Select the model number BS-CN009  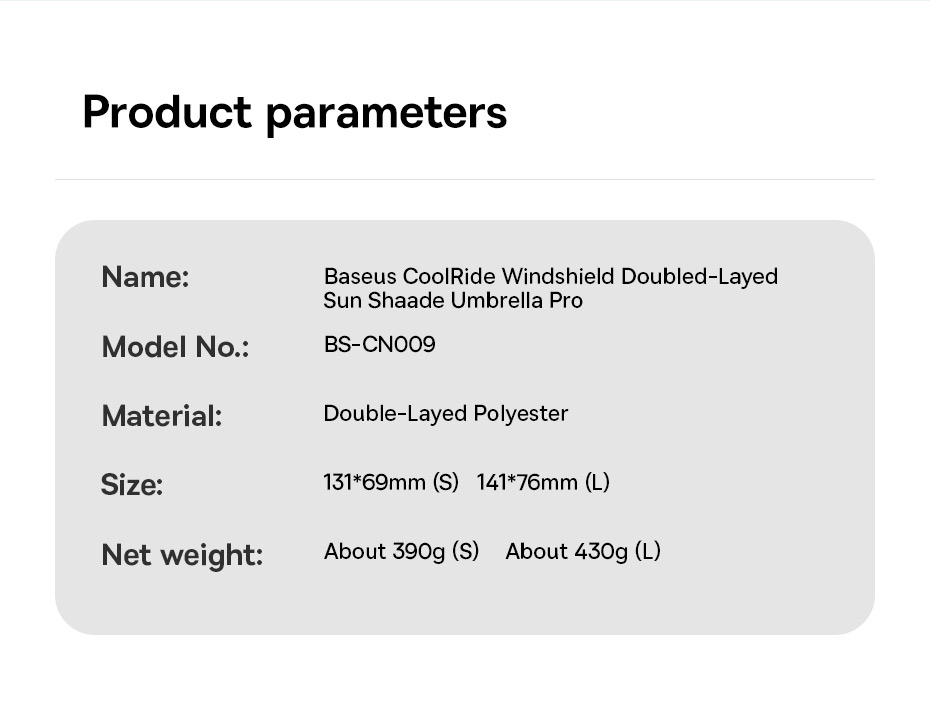[x=380, y=345]
